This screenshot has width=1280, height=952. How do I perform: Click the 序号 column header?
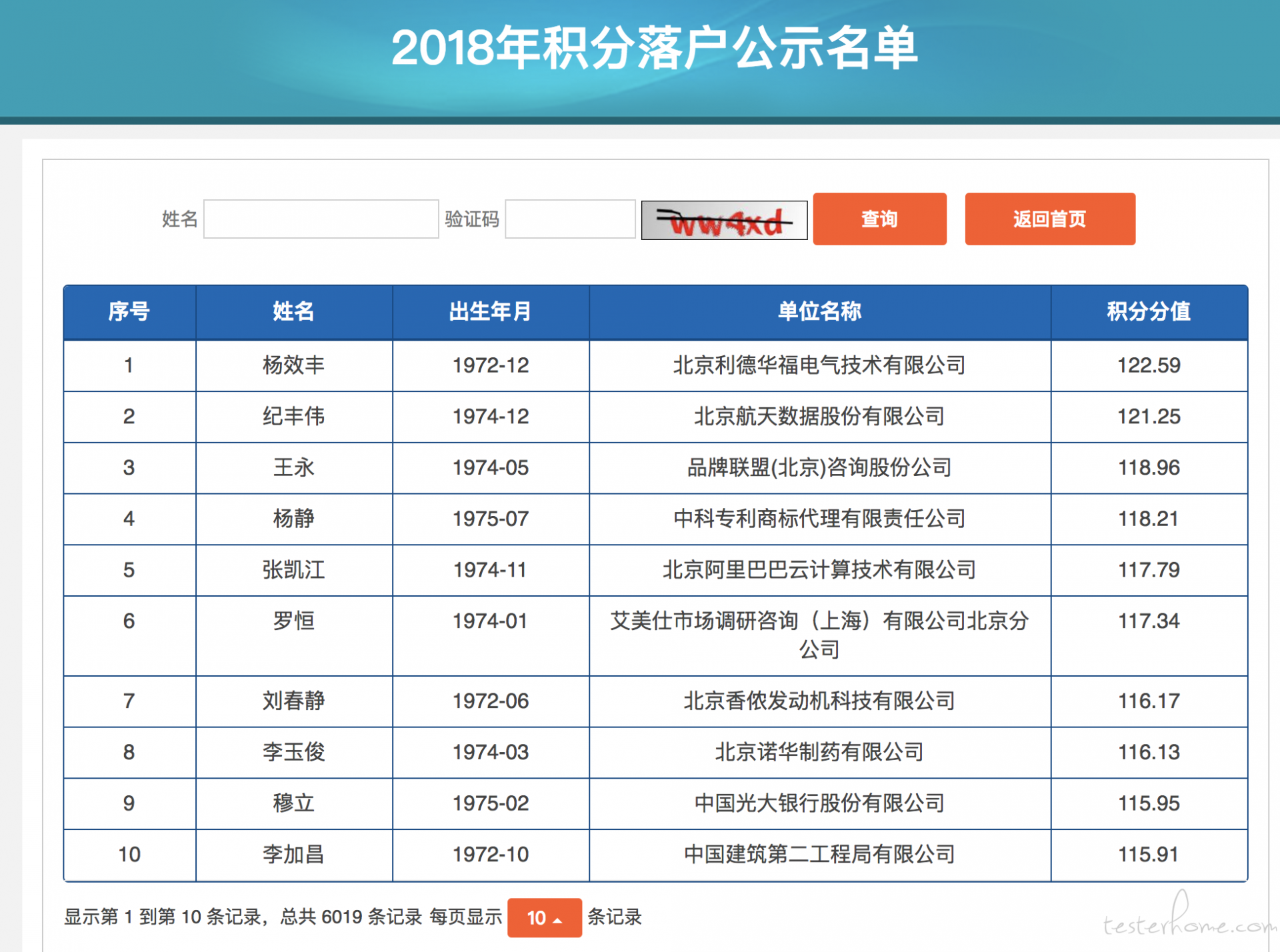point(129,311)
